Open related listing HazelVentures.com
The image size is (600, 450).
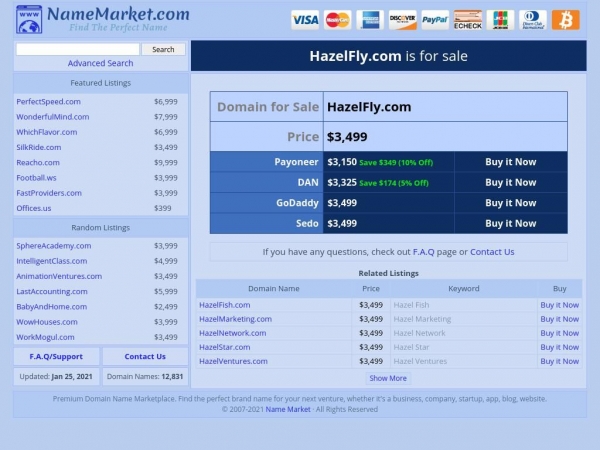233,361
